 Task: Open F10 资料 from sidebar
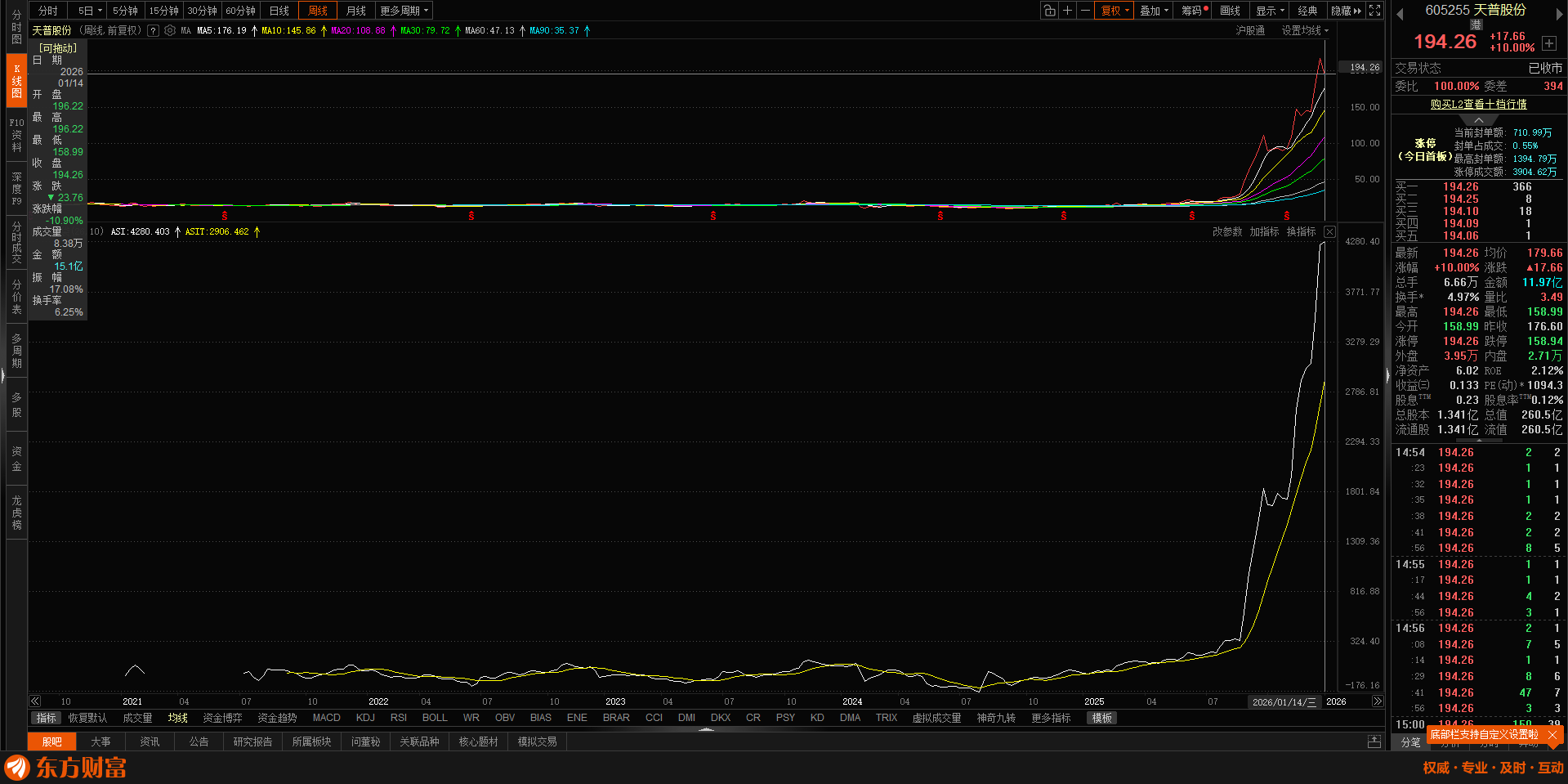click(16, 135)
